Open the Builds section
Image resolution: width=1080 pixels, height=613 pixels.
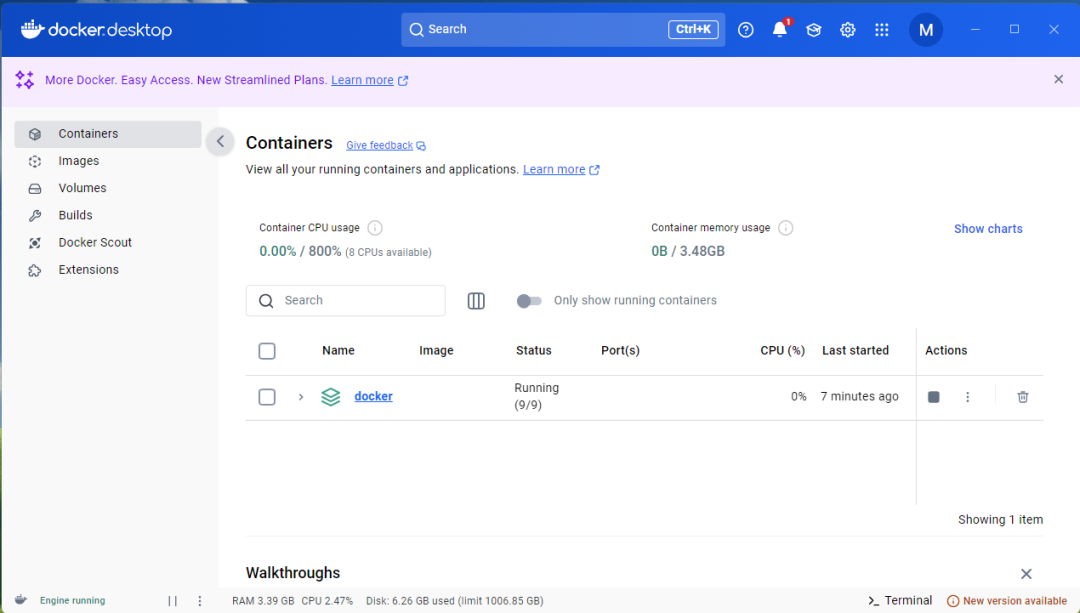(108, 216)
